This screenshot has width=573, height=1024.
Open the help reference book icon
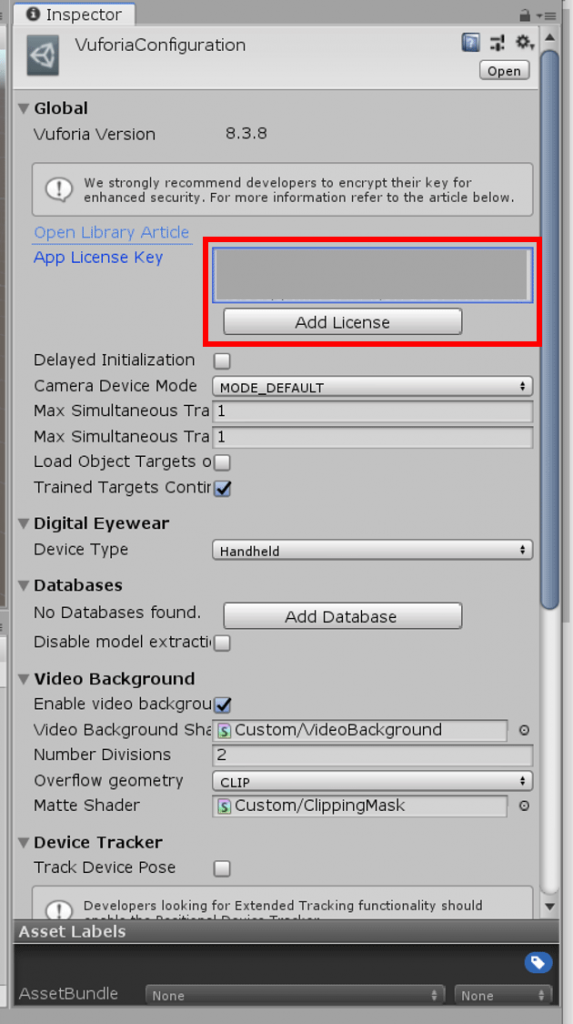coord(470,43)
